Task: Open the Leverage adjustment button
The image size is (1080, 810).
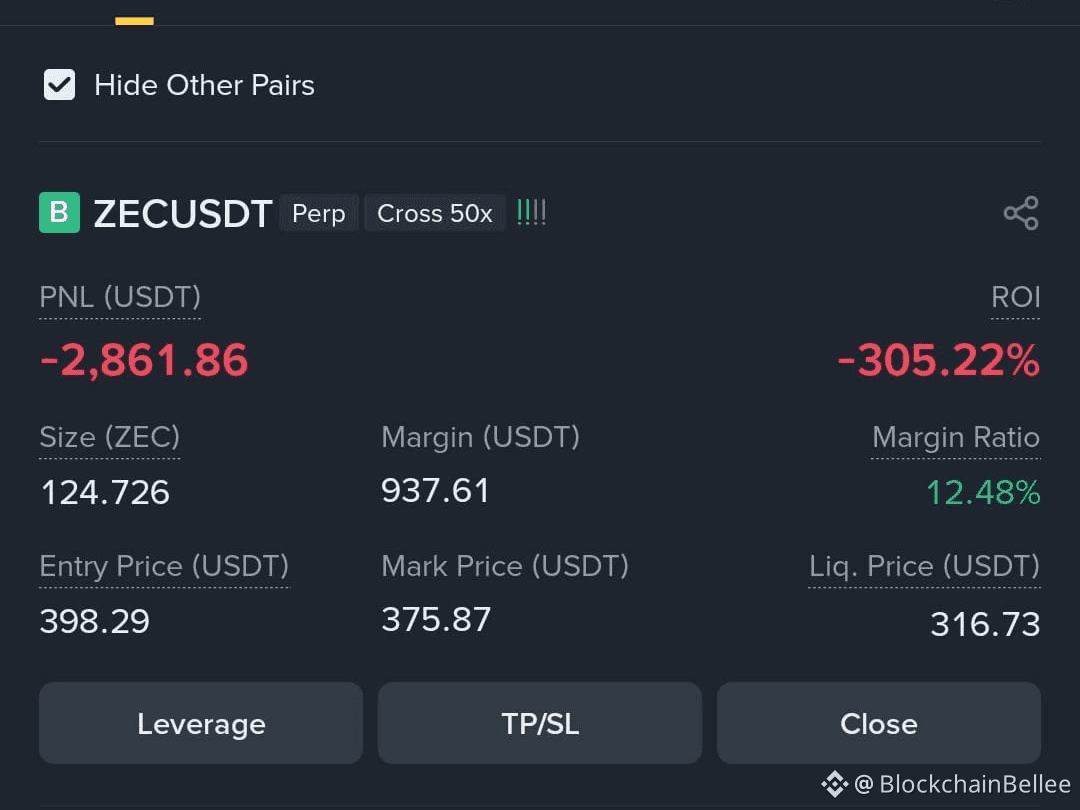Action: pos(201,723)
